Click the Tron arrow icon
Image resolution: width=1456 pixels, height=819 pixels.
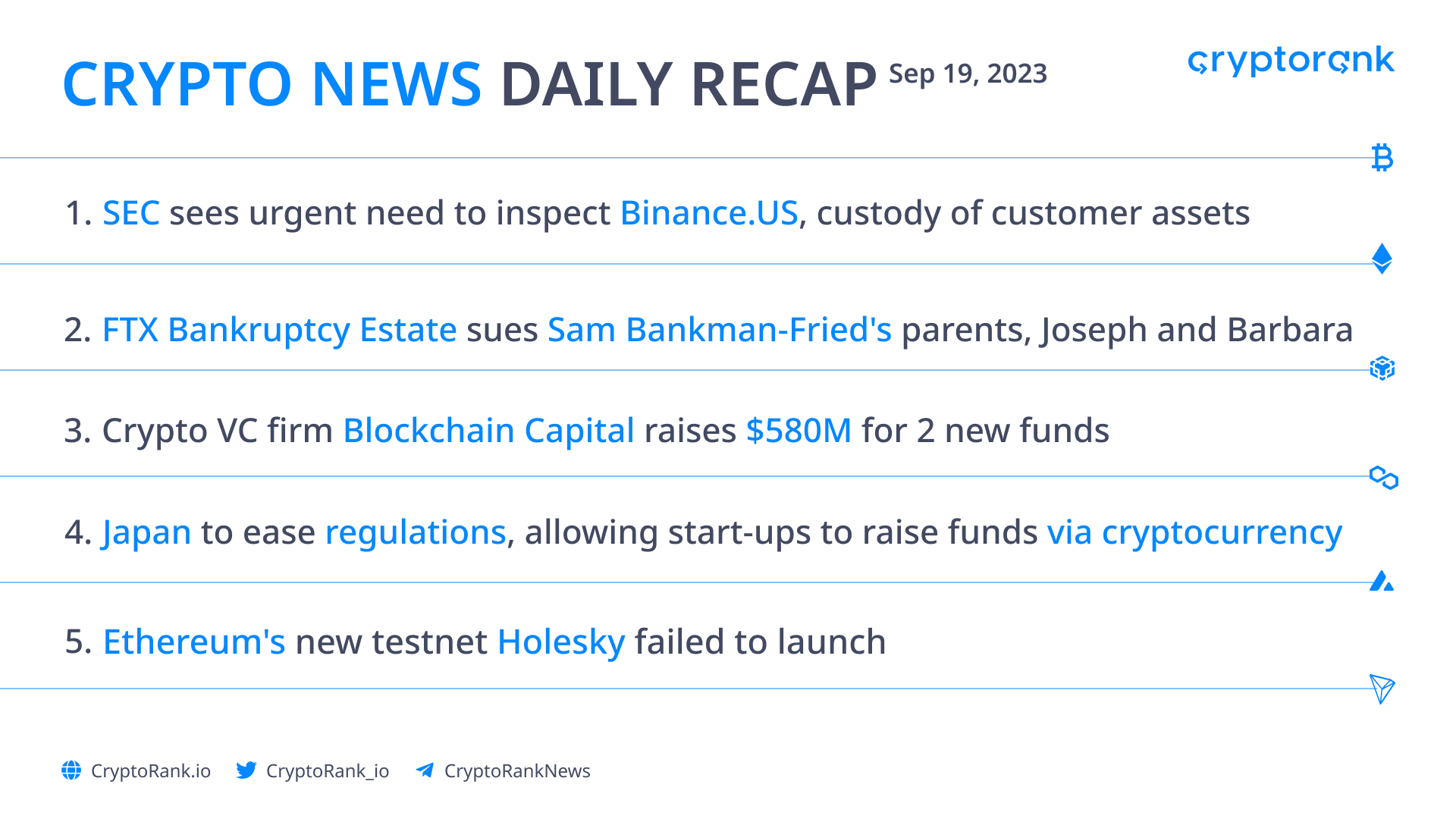[1382, 689]
